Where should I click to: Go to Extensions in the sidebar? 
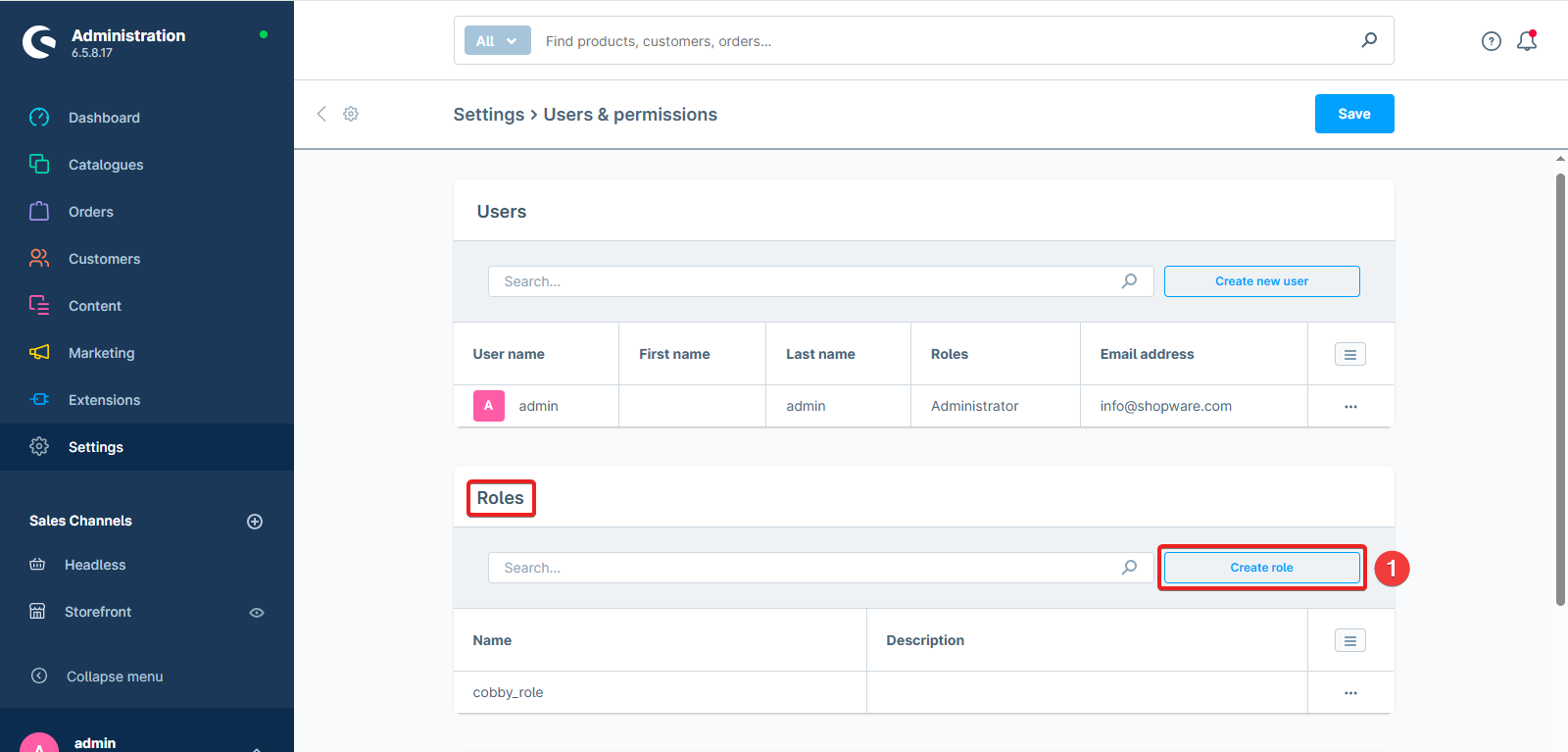point(104,400)
